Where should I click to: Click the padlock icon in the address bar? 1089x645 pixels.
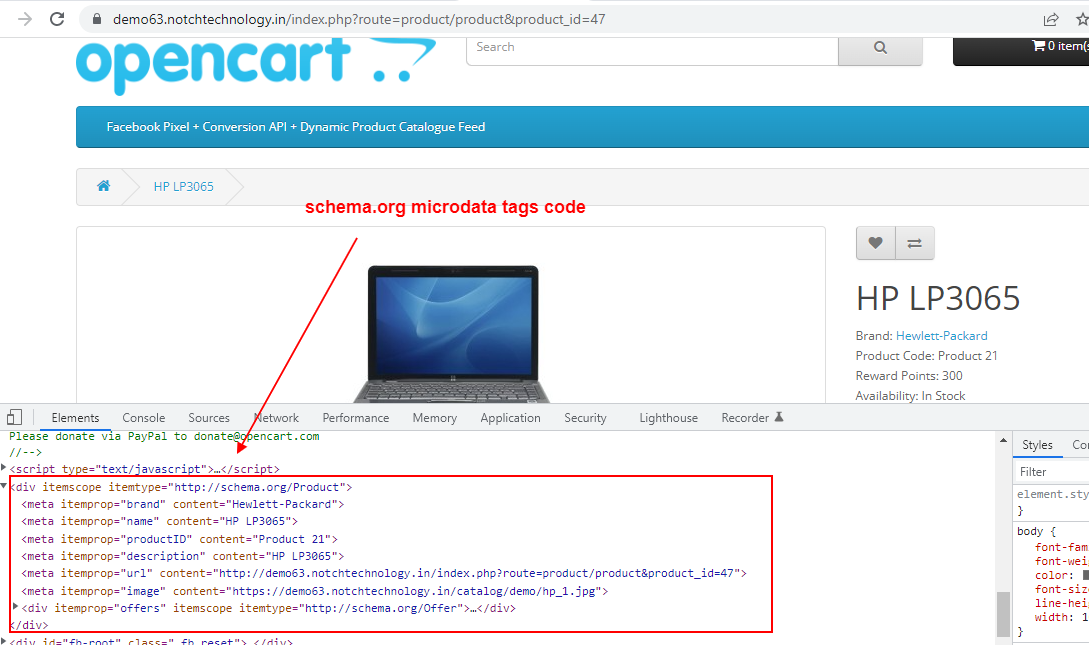tap(95, 18)
